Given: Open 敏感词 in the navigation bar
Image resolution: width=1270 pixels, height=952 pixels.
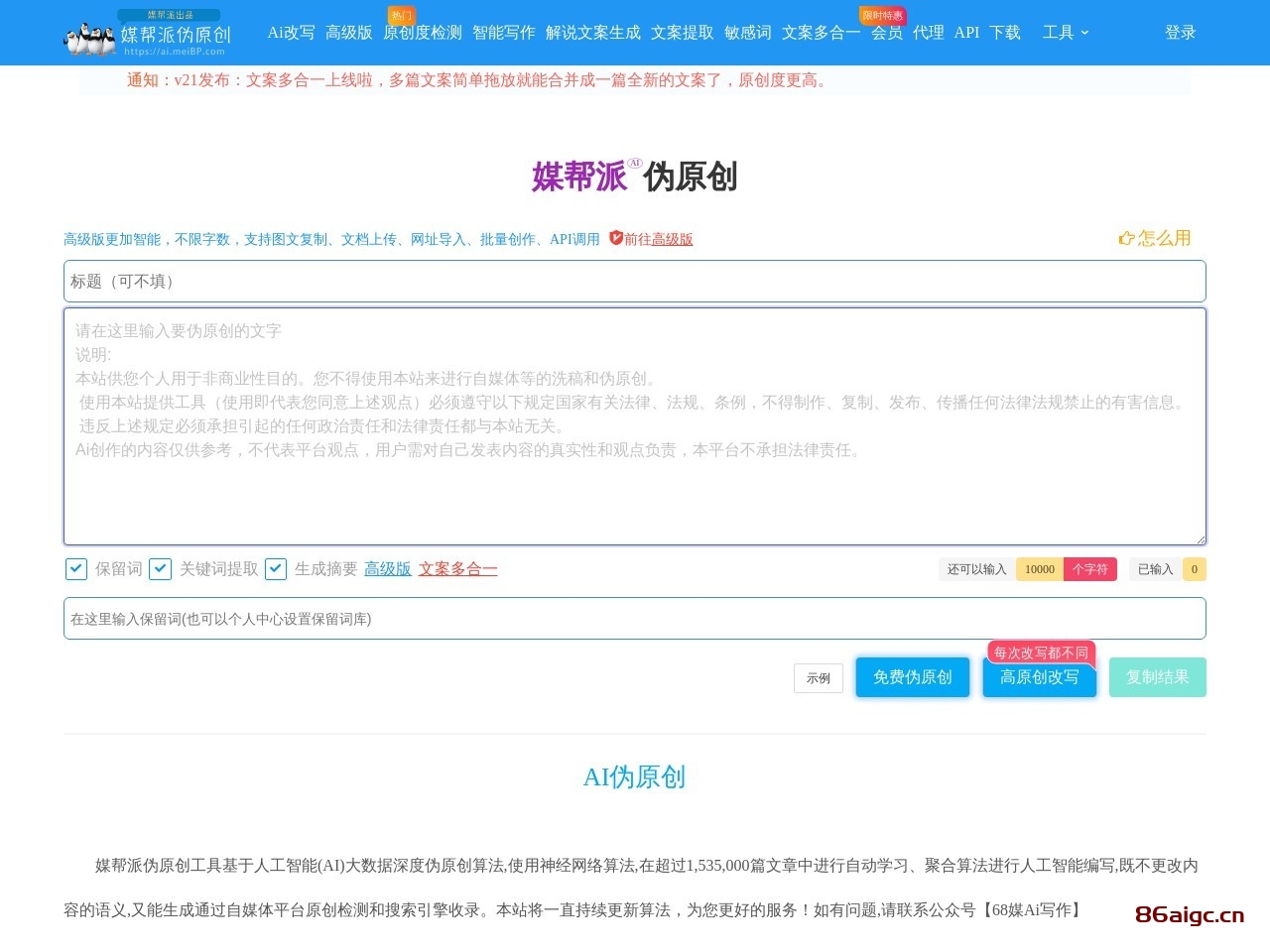Looking at the screenshot, I should click(748, 33).
